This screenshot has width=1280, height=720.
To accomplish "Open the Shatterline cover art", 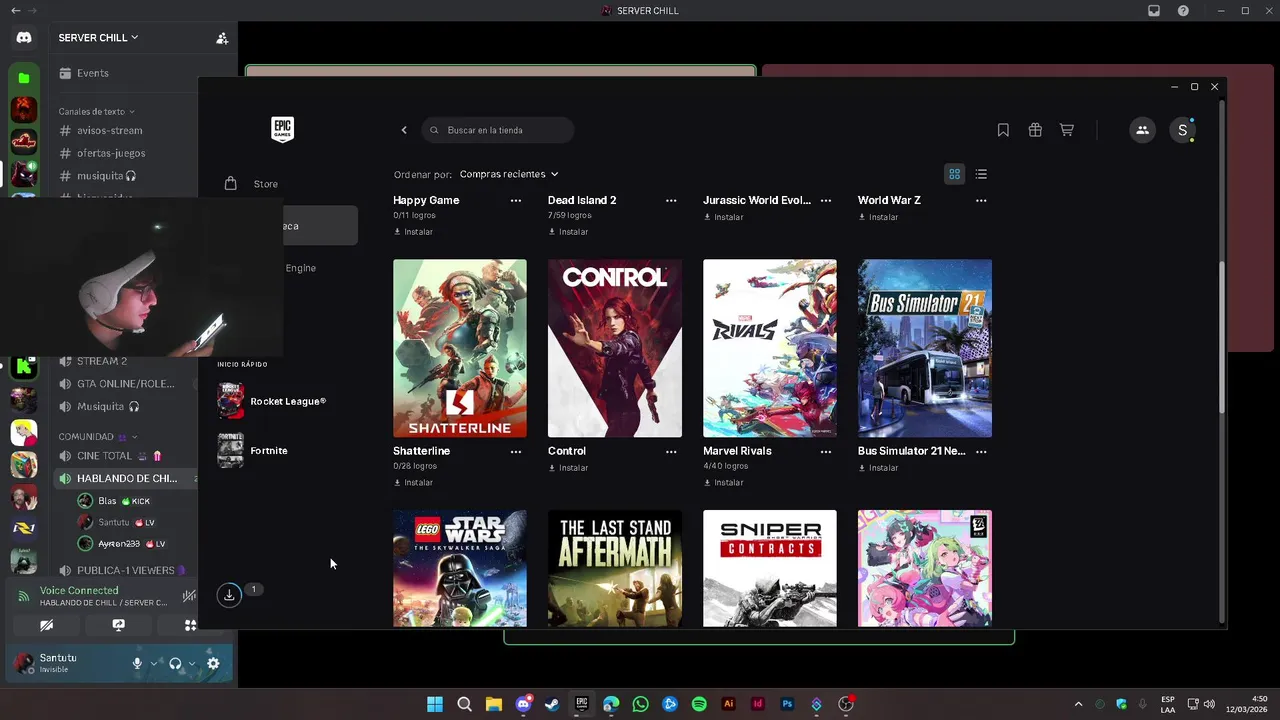I will click(x=460, y=349).
